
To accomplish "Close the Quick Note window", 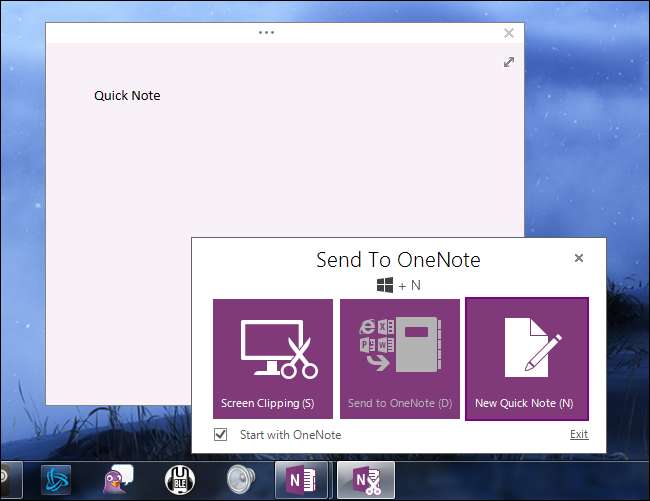I will pyautogui.click(x=509, y=32).
